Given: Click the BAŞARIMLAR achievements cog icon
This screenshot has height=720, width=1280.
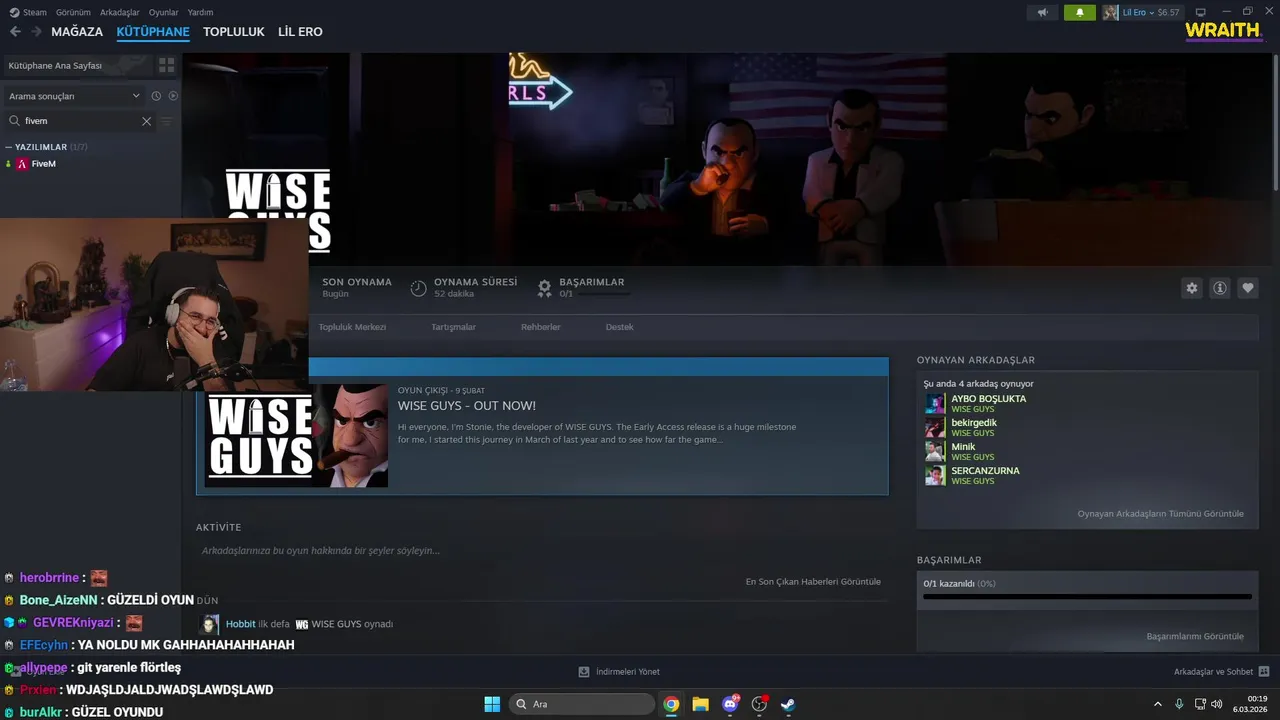Looking at the screenshot, I should (544, 288).
